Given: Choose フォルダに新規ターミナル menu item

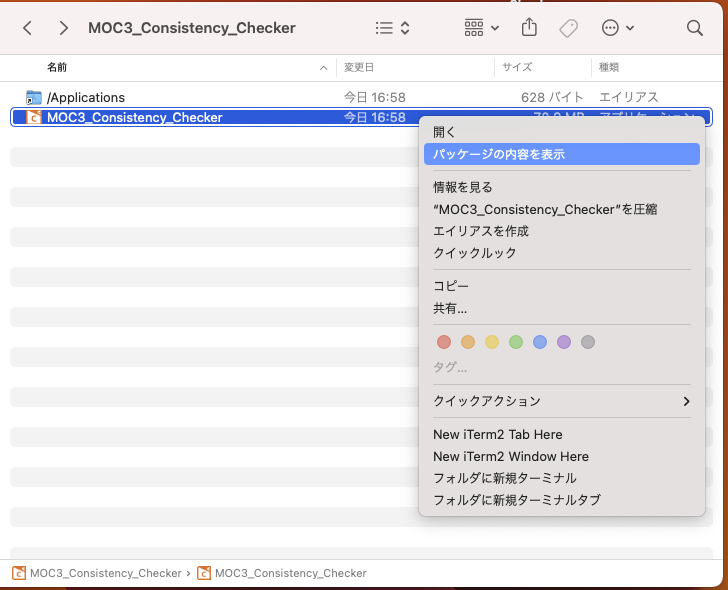Looking at the screenshot, I should coord(562,478).
